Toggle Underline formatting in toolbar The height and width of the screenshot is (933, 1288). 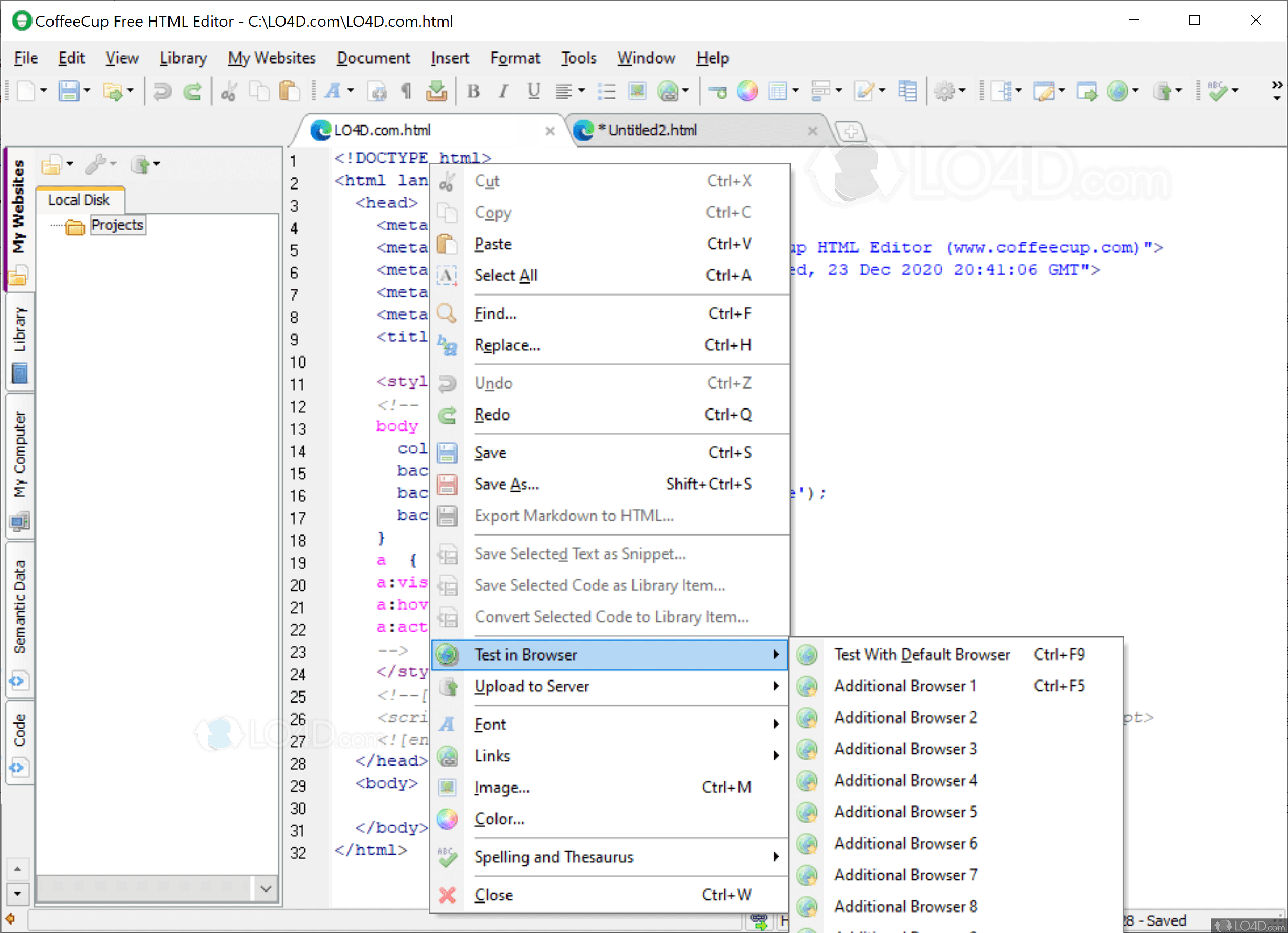(x=533, y=91)
